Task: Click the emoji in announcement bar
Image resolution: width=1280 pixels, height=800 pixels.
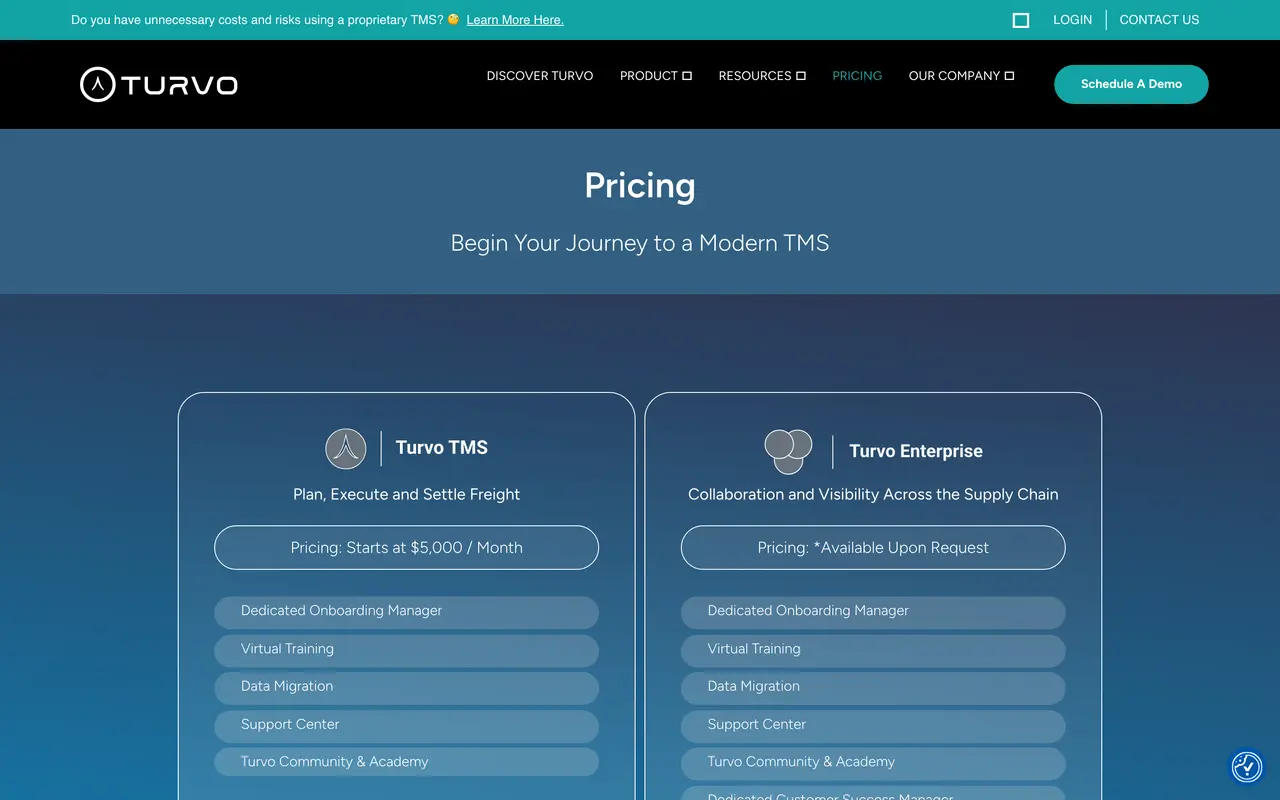Action: [453, 19]
